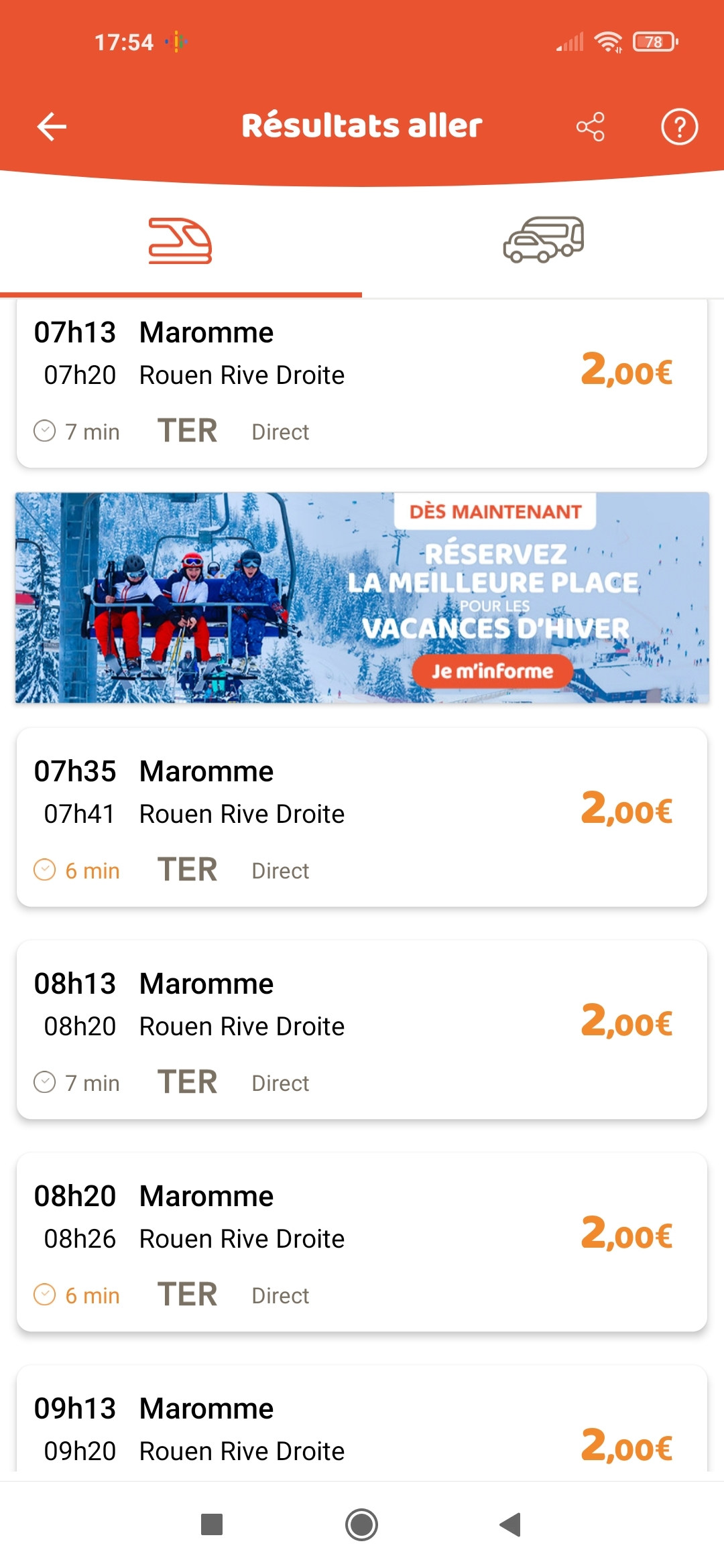This screenshot has width=724, height=1568.
Task: Tap the back arrow icon
Action: pos(52,127)
